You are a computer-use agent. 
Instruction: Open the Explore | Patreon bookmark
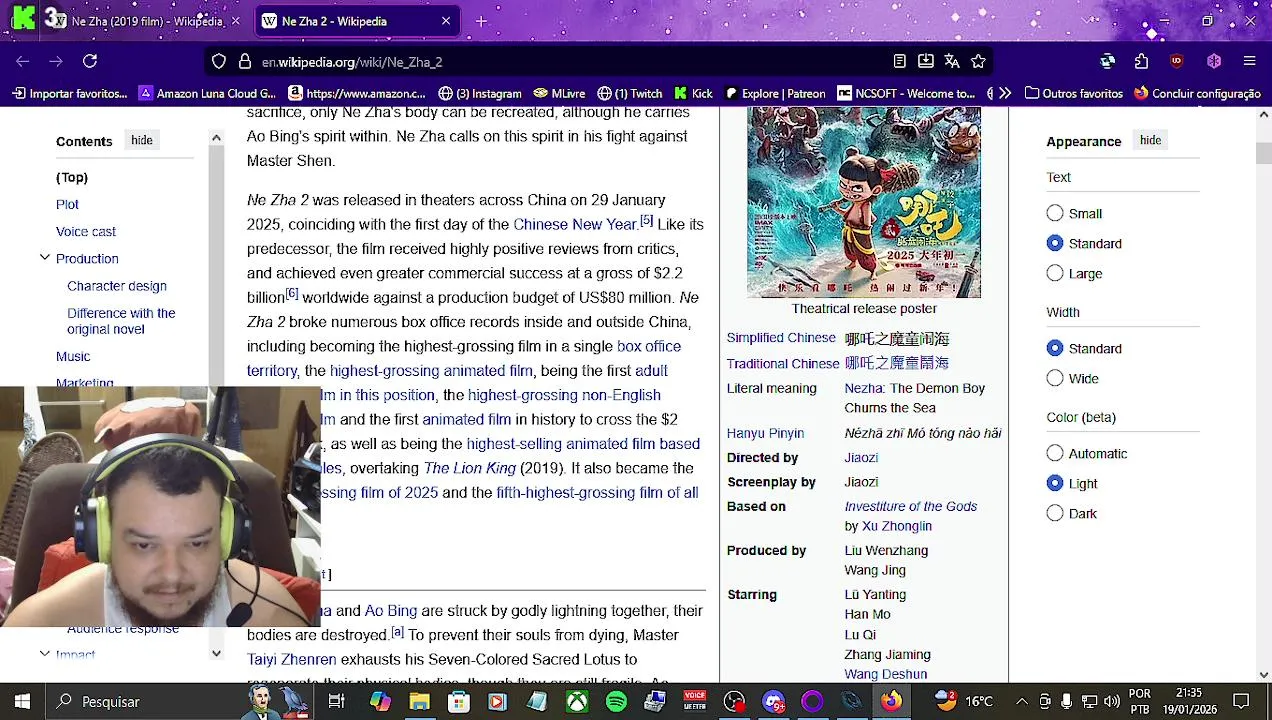click(774, 93)
